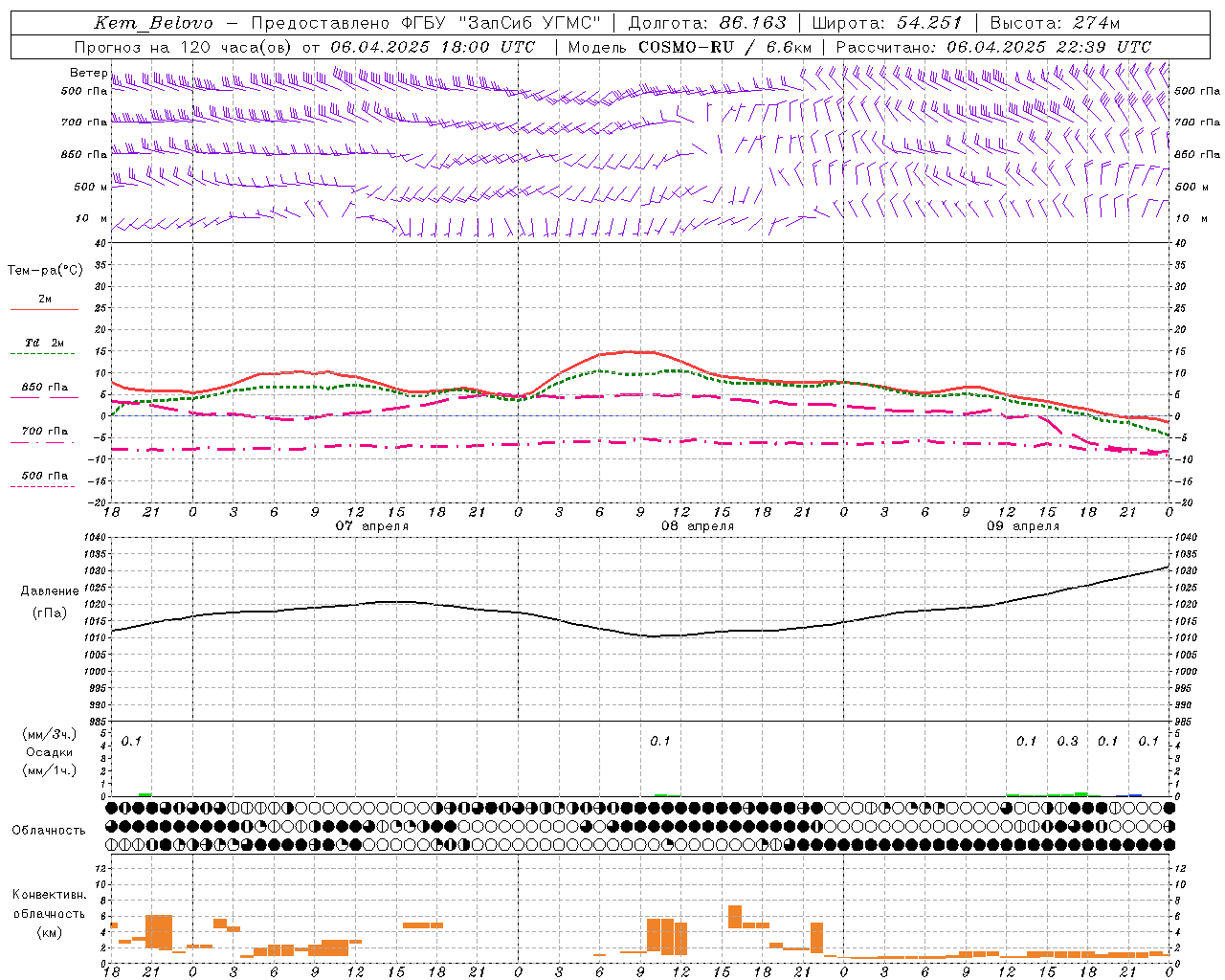Click the (мм/3ч.) precipitation unit label
This screenshot has height=980, width=1225.
(50, 734)
